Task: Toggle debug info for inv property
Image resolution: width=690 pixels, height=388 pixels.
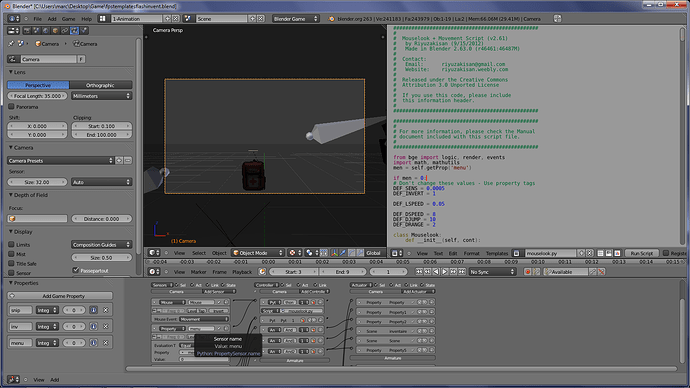Action: pos(93,326)
